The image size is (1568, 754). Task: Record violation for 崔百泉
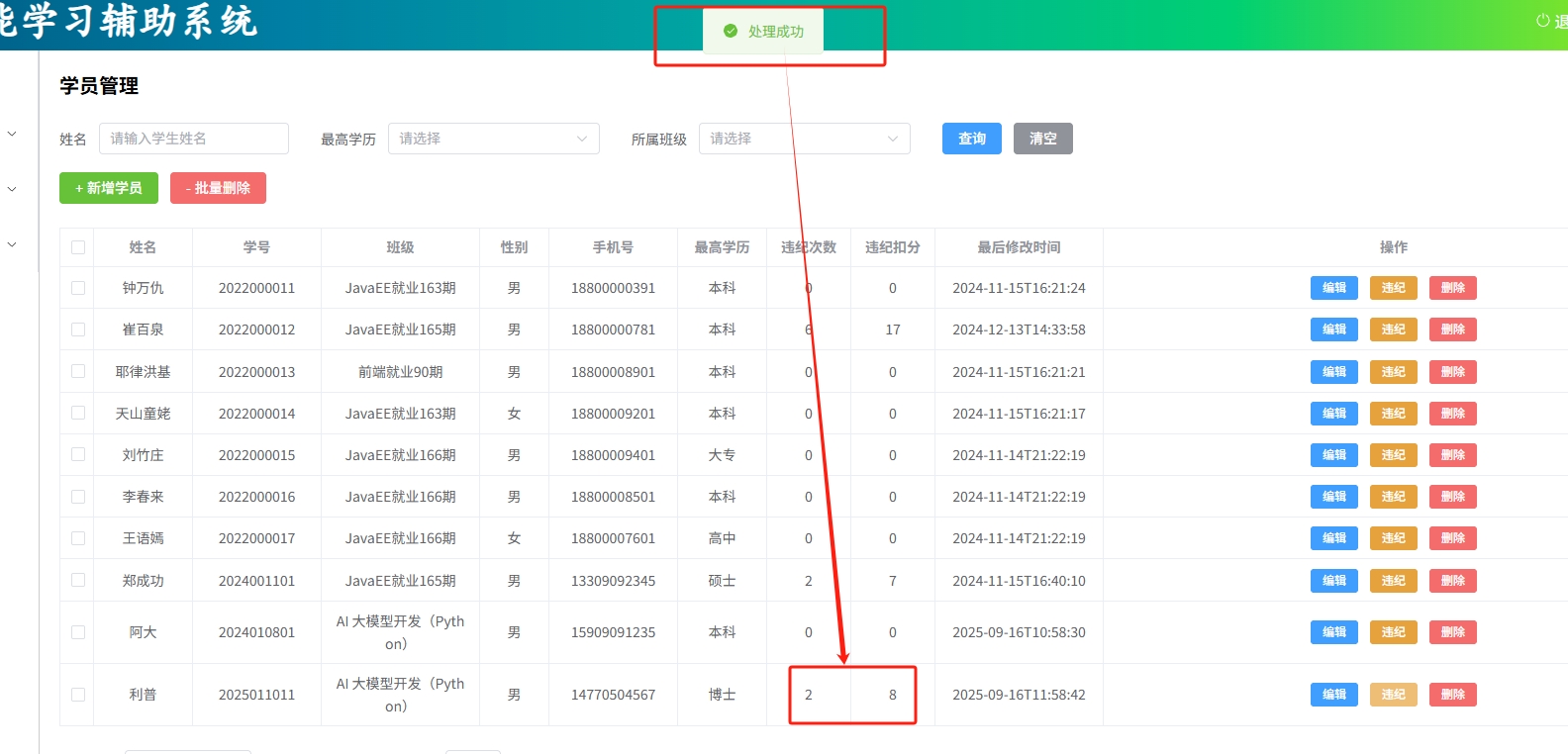click(1394, 330)
